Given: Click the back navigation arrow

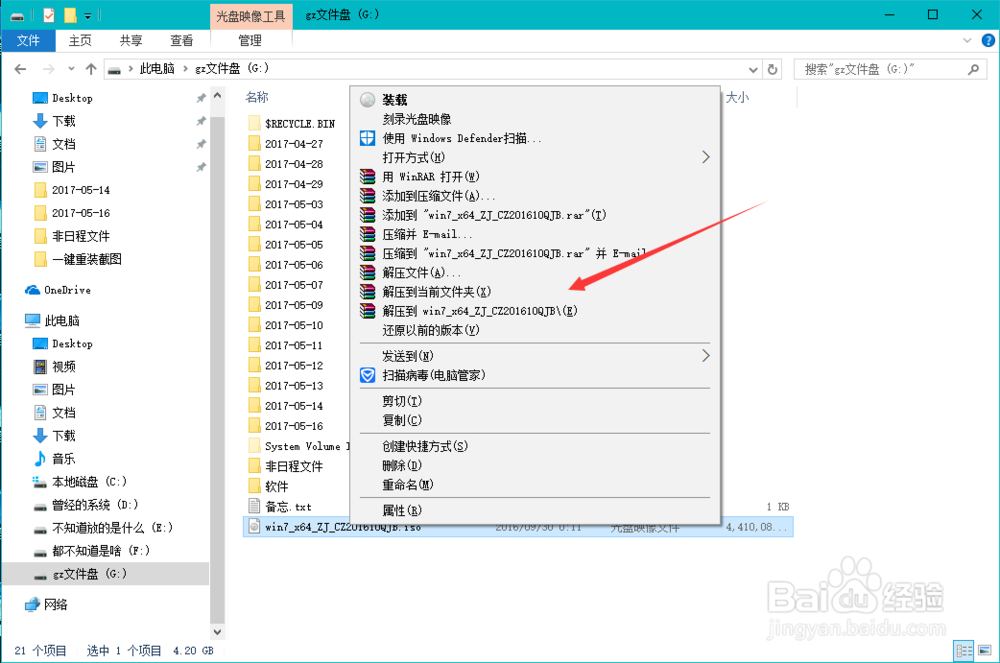Looking at the screenshot, I should [x=20, y=70].
